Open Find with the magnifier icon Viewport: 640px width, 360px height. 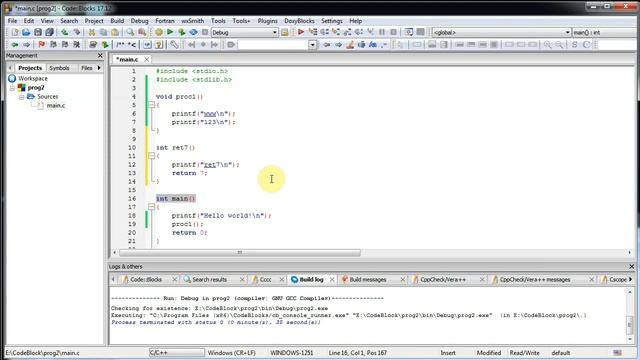130,32
